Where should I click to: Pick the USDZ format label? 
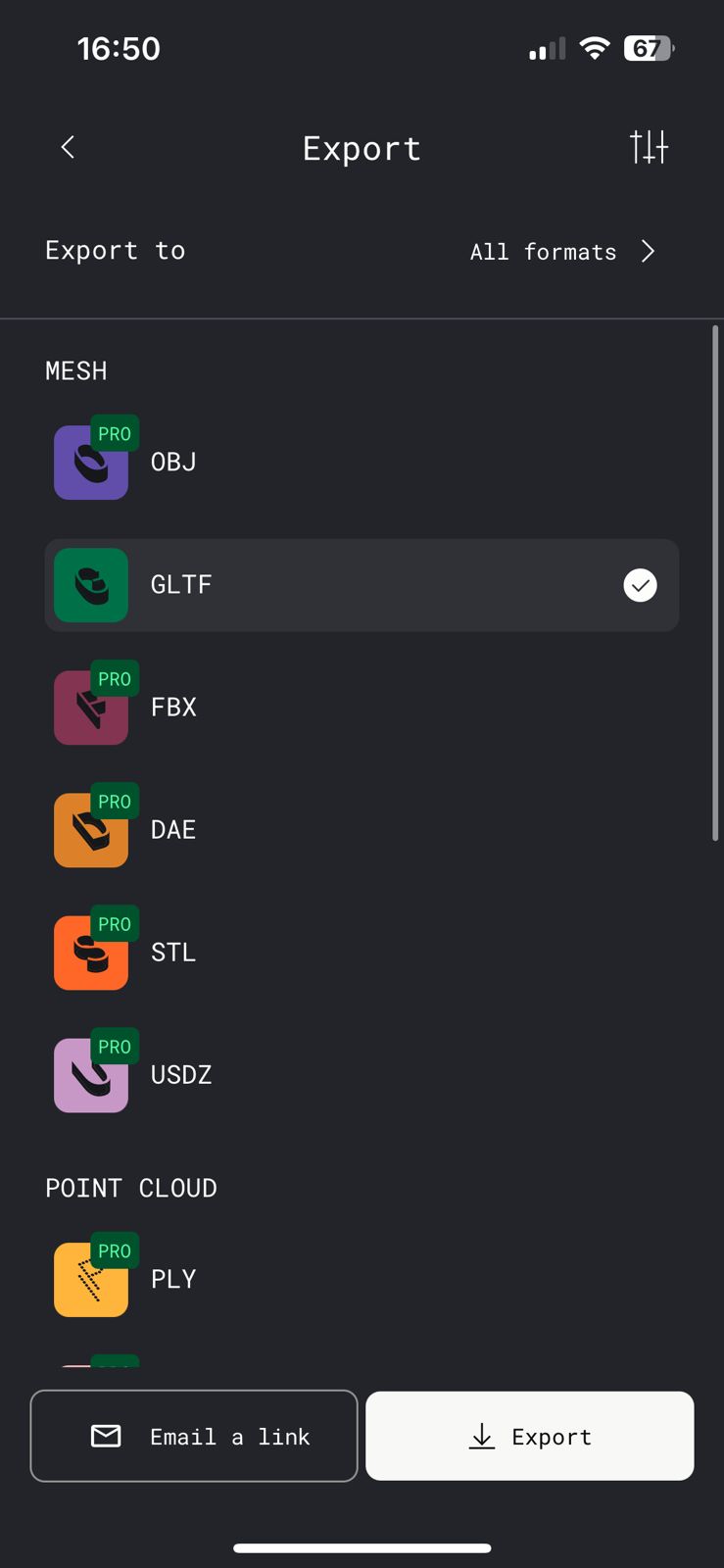pos(181,1075)
